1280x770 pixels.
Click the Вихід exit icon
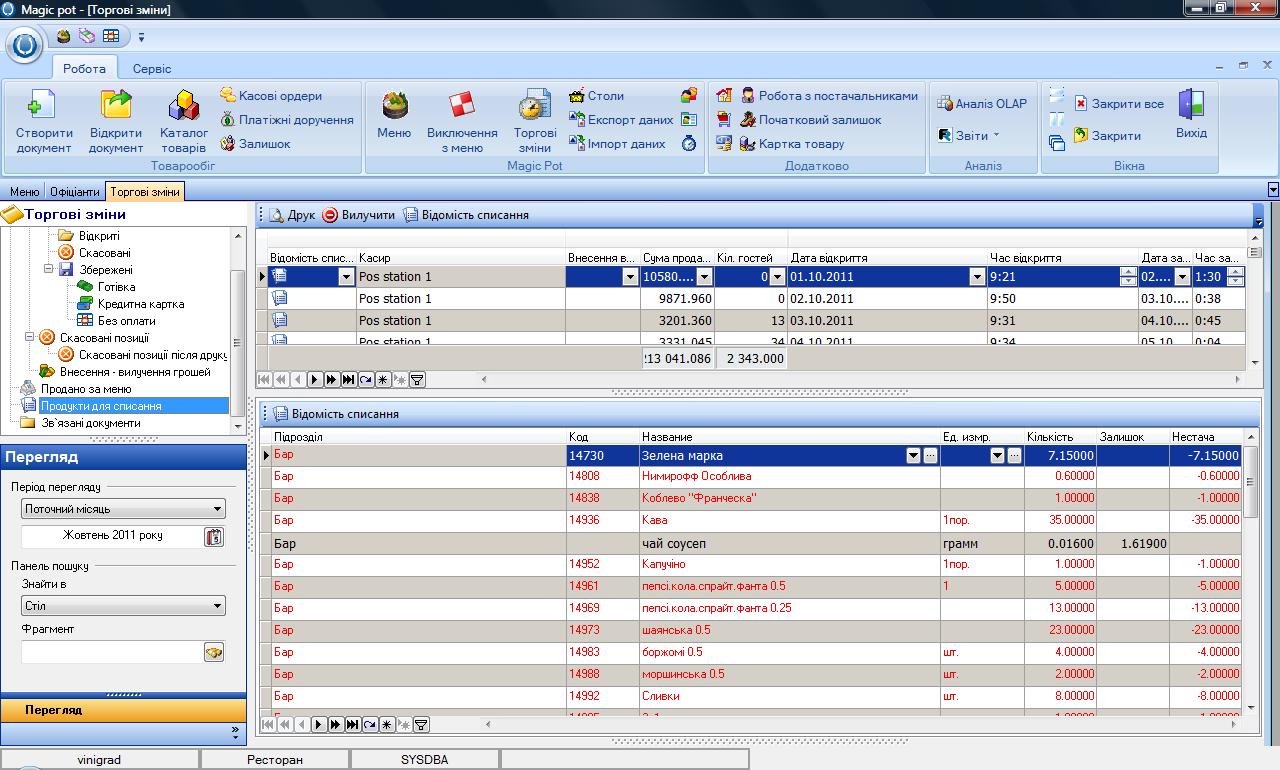click(1191, 106)
